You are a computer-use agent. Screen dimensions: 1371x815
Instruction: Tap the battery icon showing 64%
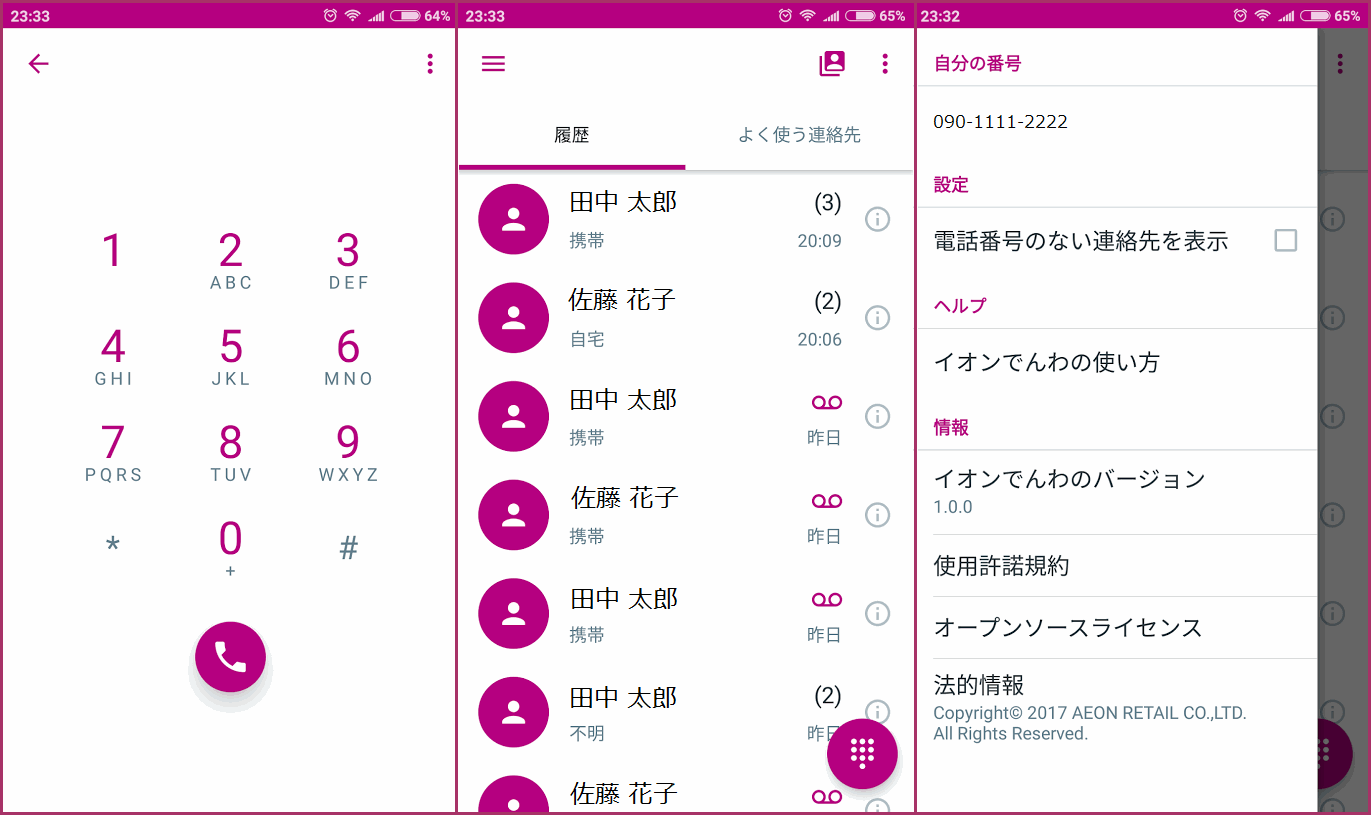click(x=404, y=15)
